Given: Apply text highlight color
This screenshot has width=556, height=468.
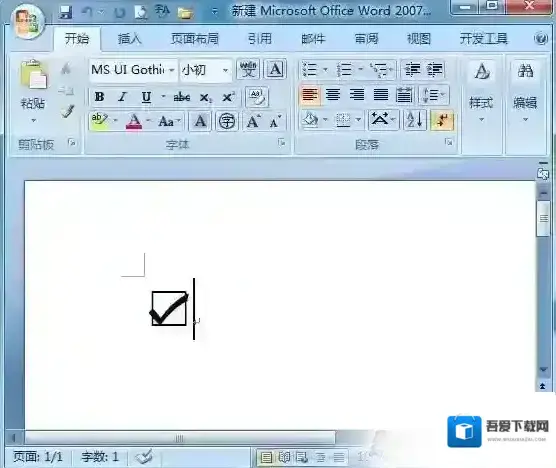Looking at the screenshot, I should coord(100,121).
